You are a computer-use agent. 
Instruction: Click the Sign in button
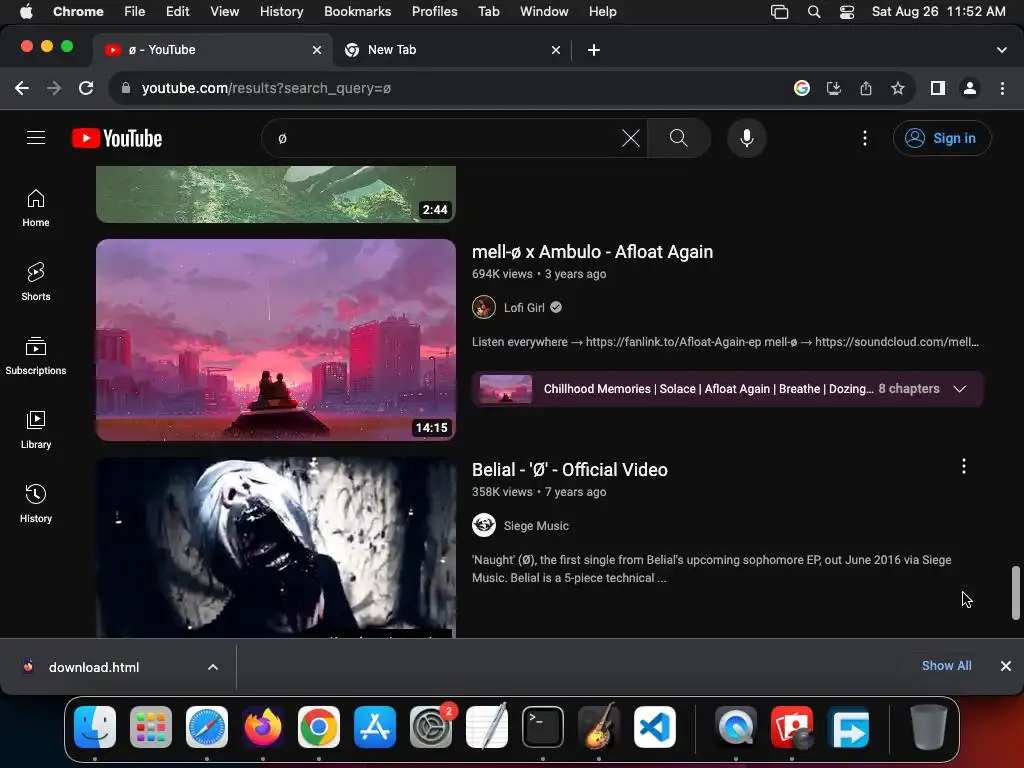click(x=942, y=138)
